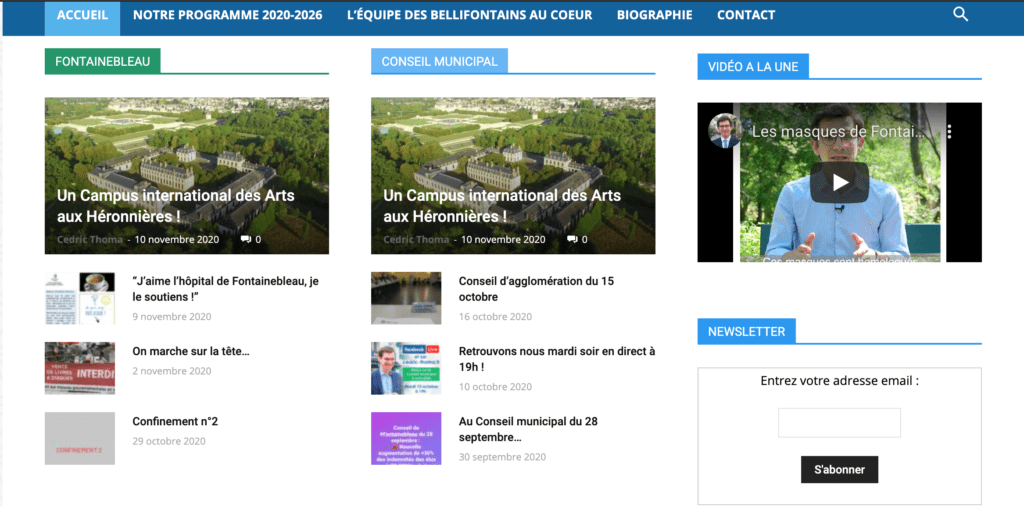Click "10 novembre 2020" in Fontainebleau featured post
This screenshot has width=1024, height=506.
click(x=177, y=240)
